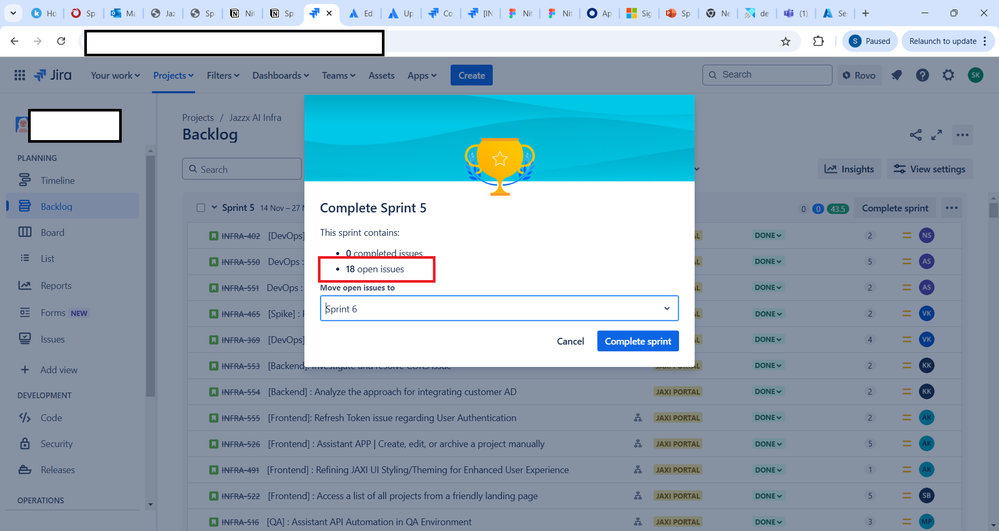The height and width of the screenshot is (531, 999).
Task: Open the SK profile avatar
Action: pyautogui.click(x=975, y=75)
